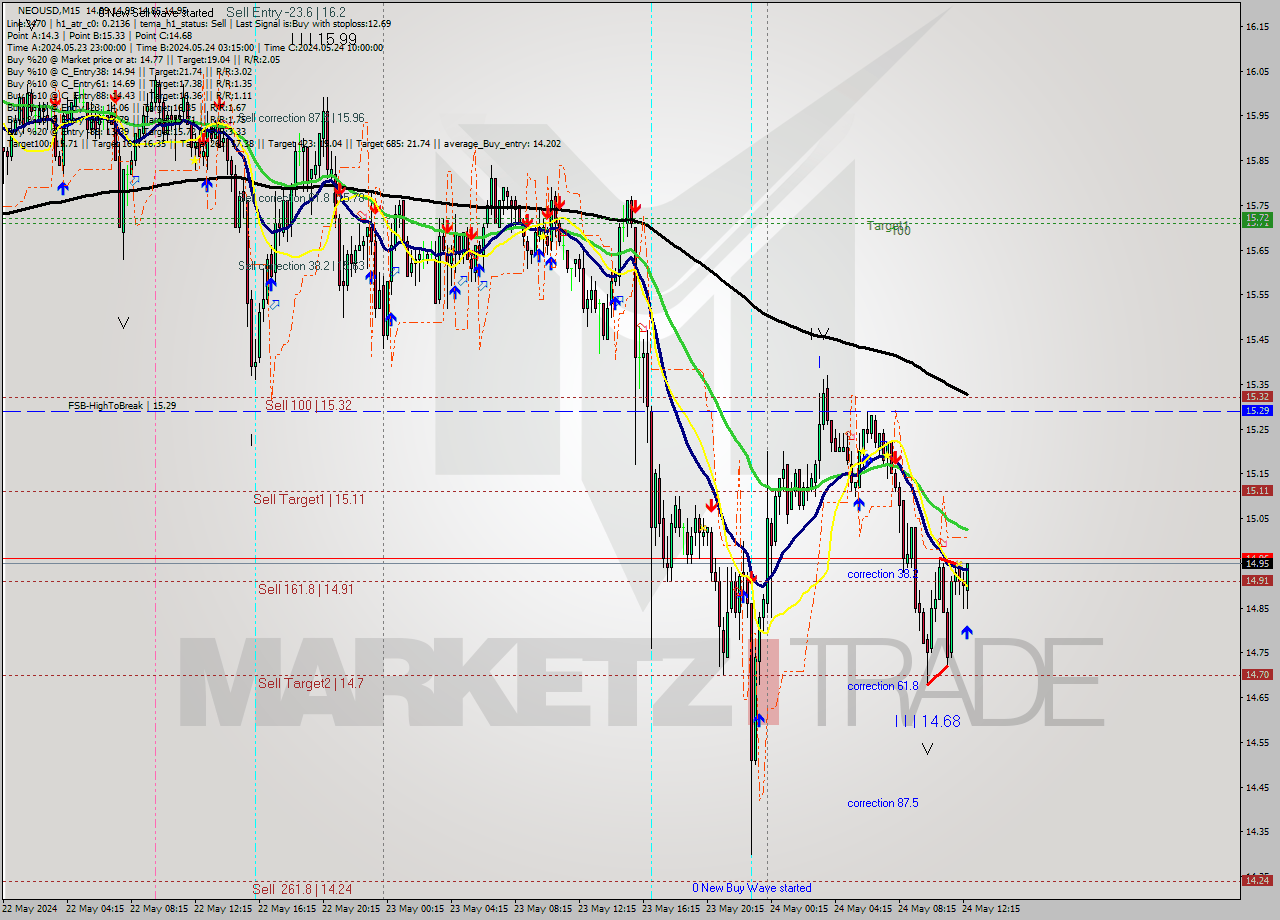The height and width of the screenshot is (920, 1280).
Task: Click the blue 15.29 price tag on the axis
Action: tap(1257, 410)
